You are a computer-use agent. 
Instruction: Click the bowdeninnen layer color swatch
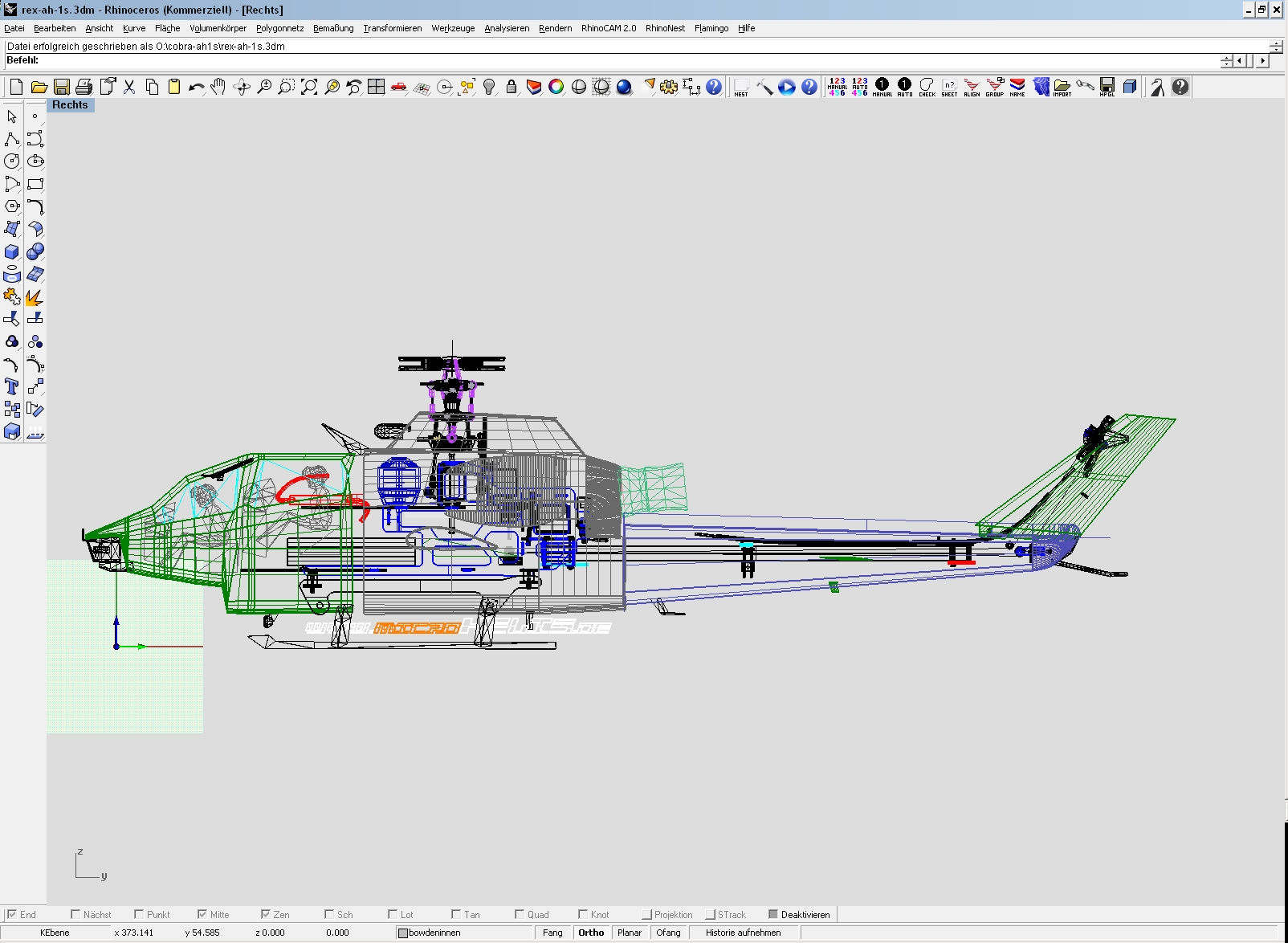[x=403, y=933]
